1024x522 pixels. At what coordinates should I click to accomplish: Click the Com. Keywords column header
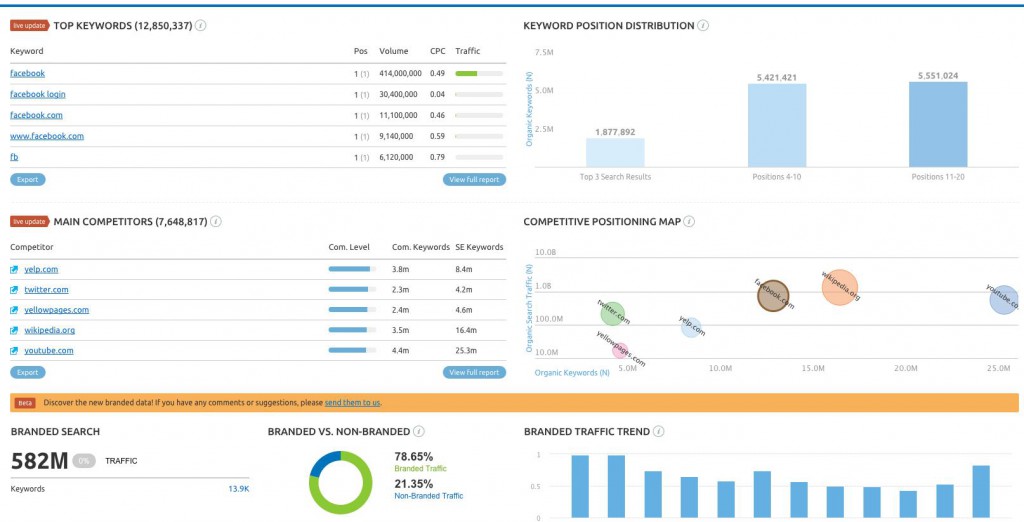point(421,247)
